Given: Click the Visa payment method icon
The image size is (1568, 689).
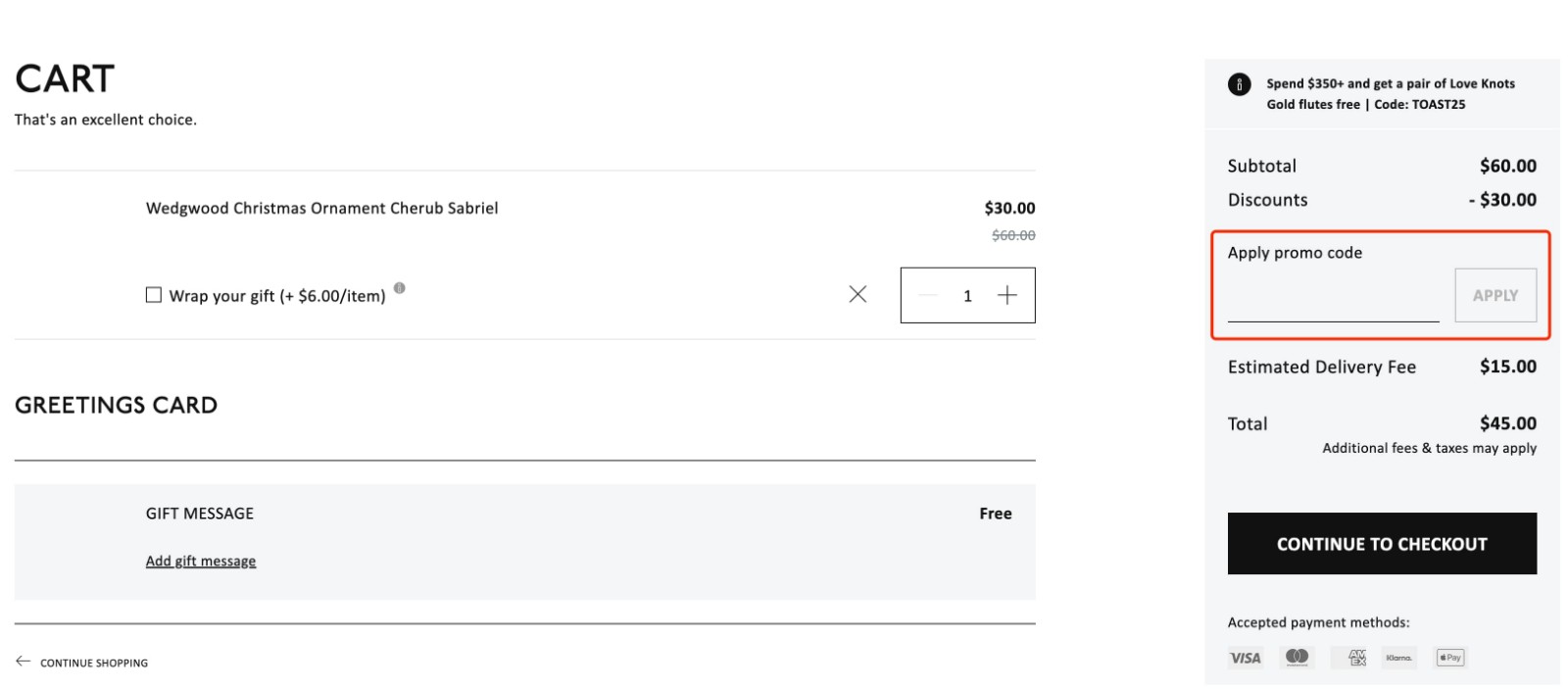Looking at the screenshot, I should coord(1245,658).
